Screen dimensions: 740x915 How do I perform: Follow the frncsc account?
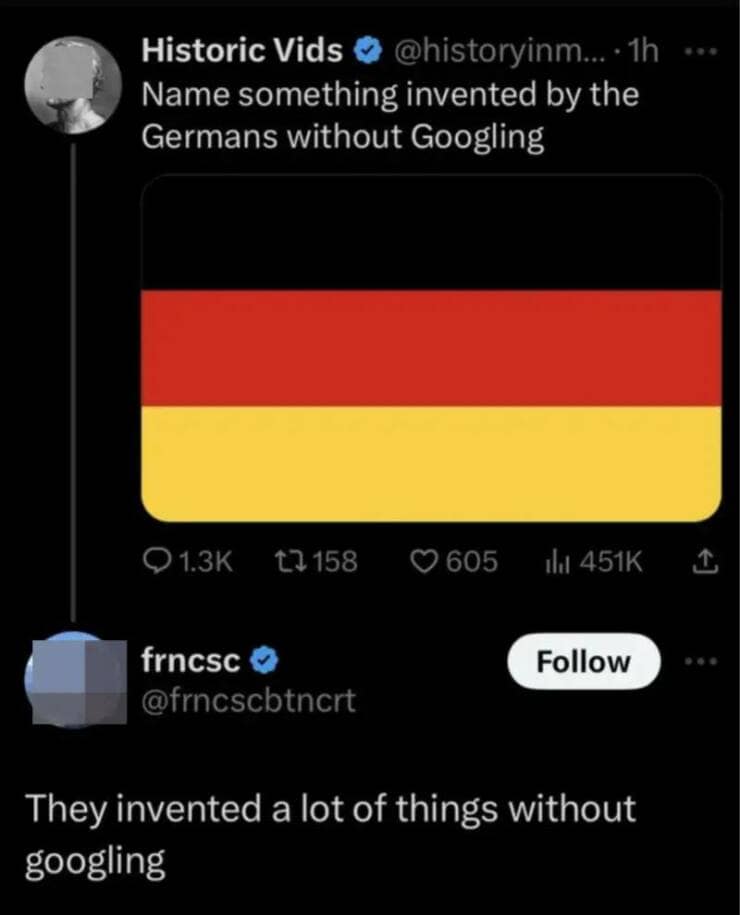point(584,661)
